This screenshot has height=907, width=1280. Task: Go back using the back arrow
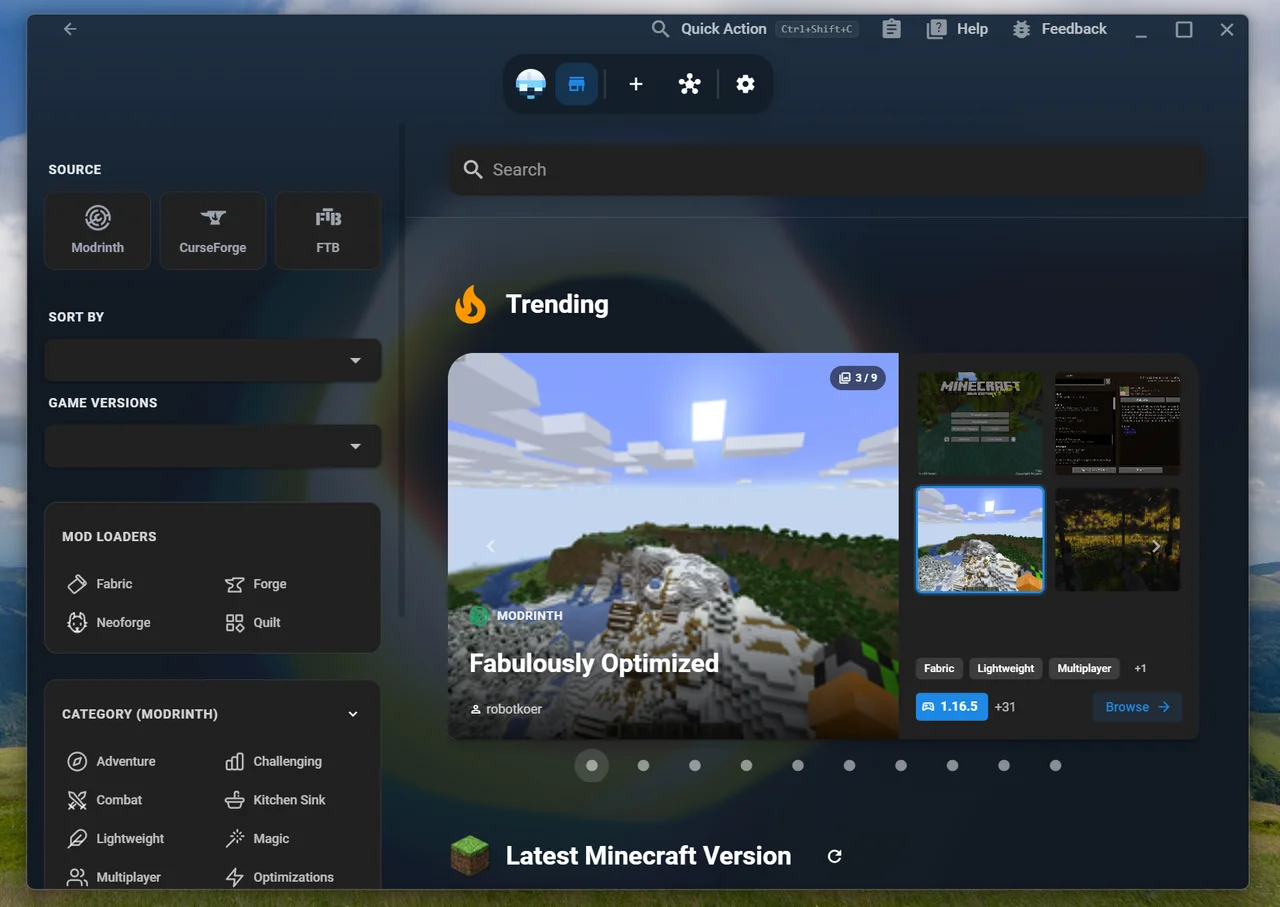pyautogui.click(x=70, y=29)
